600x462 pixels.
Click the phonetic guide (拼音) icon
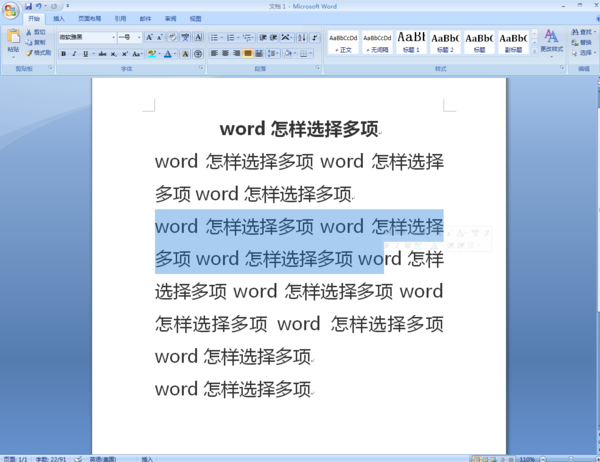(x=185, y=37)
